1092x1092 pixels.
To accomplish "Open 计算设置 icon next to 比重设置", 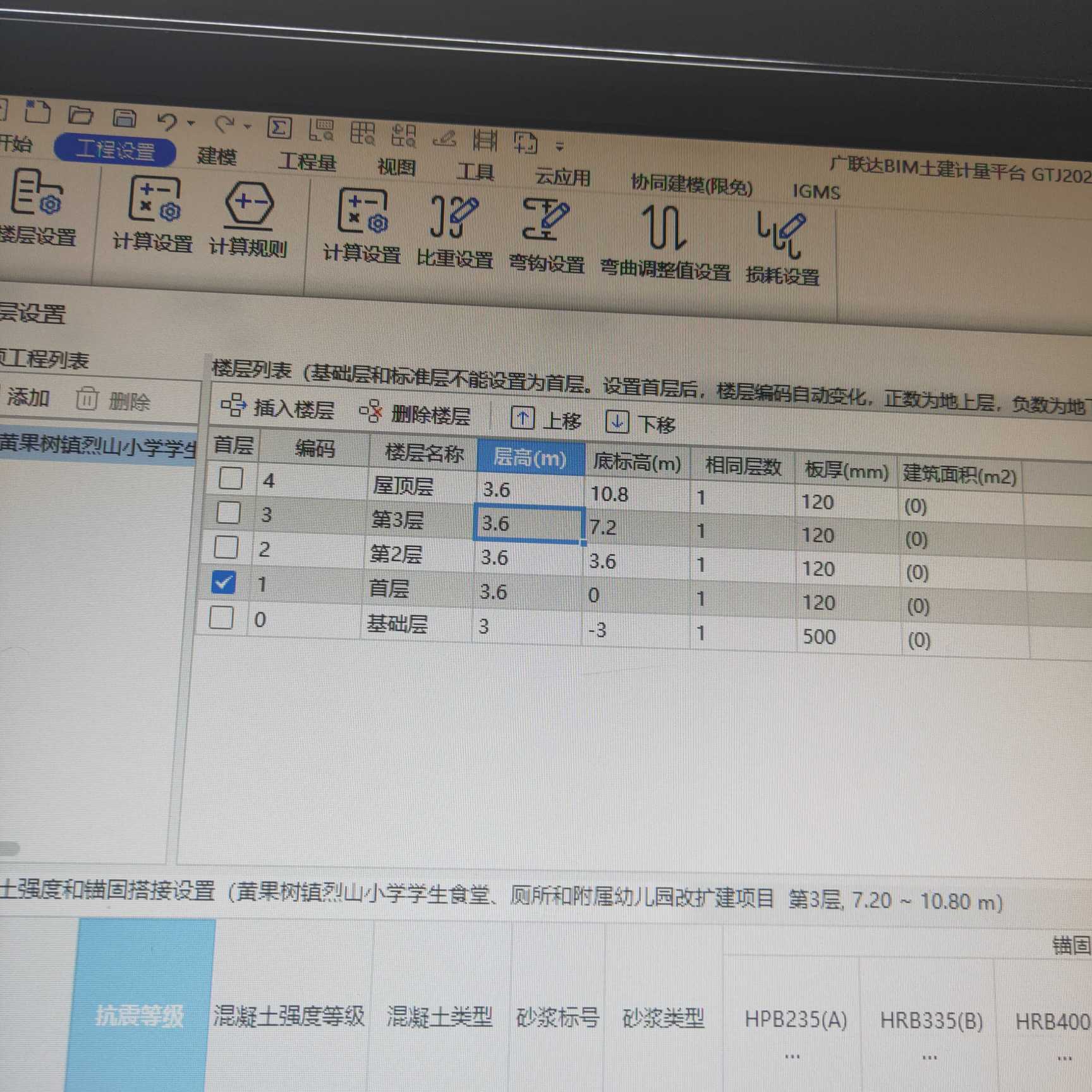I will click(362, 226).
